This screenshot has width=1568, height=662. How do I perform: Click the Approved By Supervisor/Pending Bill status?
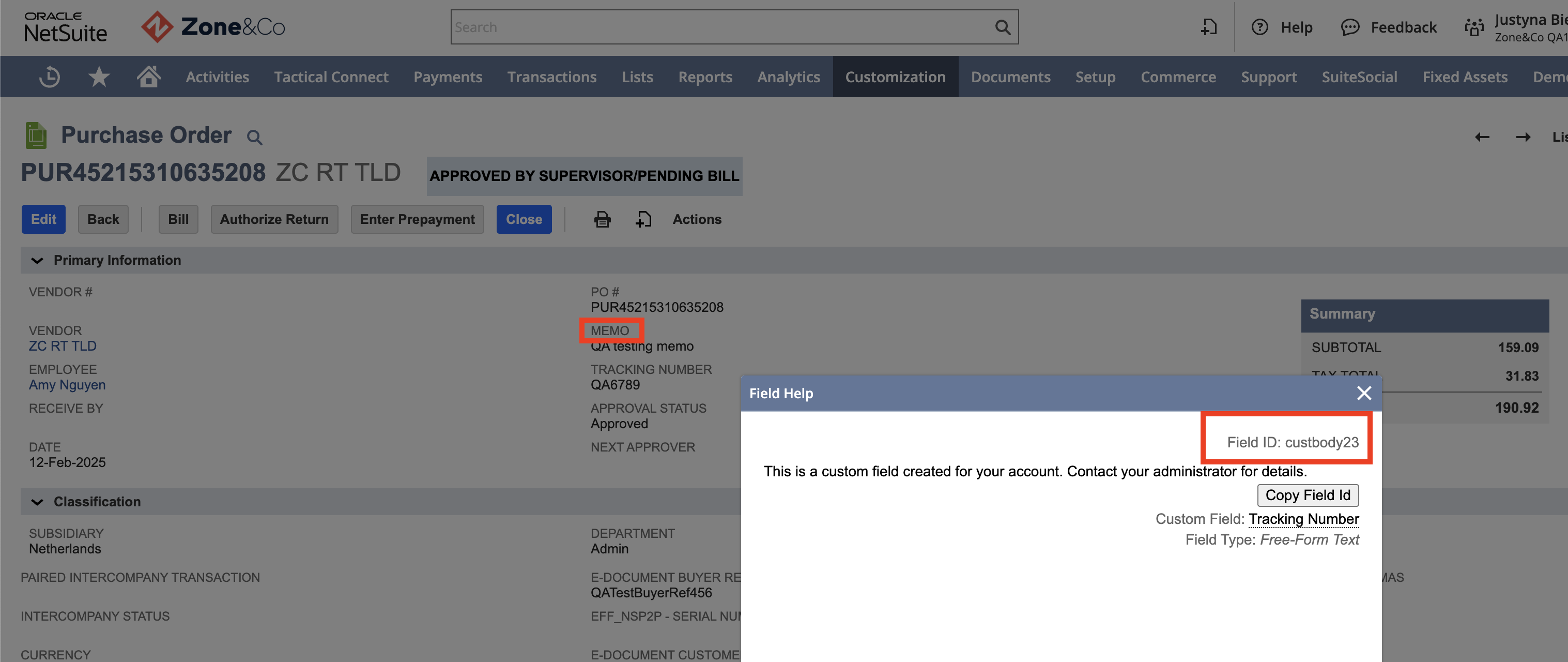584,176
